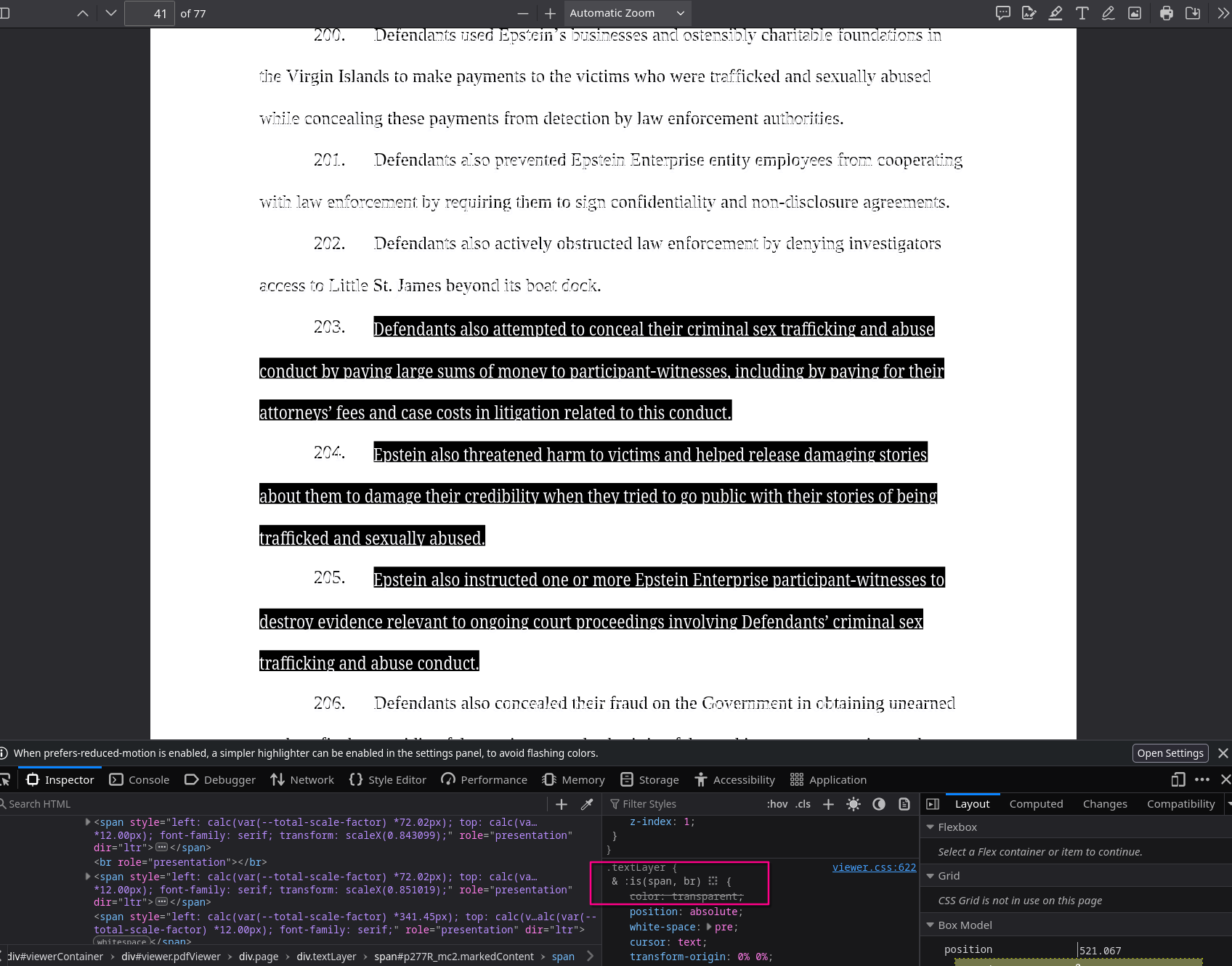Zoom in the PDF document
This screenshot has width=1232, height=966.
click(x=550, y=13)
